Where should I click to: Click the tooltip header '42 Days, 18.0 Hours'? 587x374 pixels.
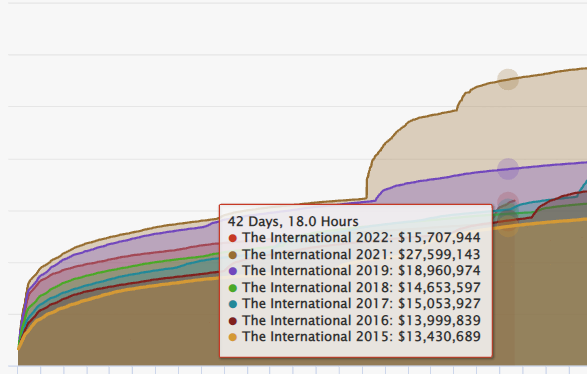pos(293,222)
